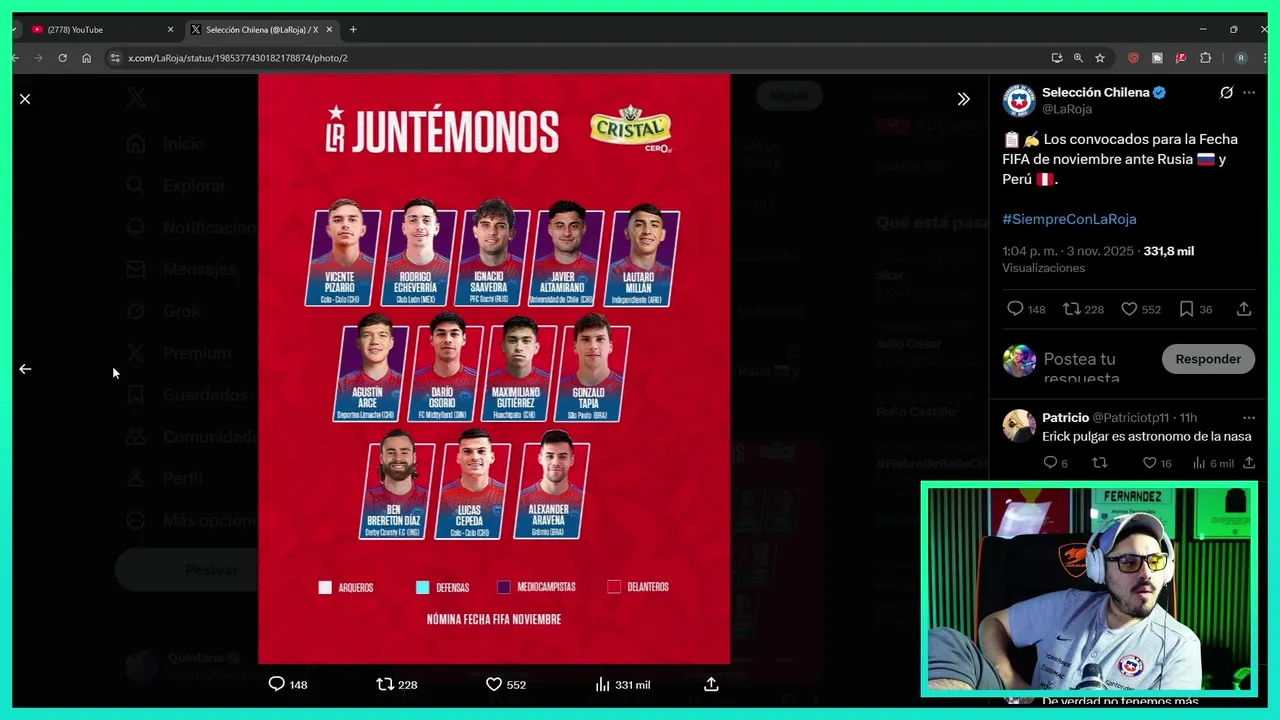Close the YouTube tab

171,30
